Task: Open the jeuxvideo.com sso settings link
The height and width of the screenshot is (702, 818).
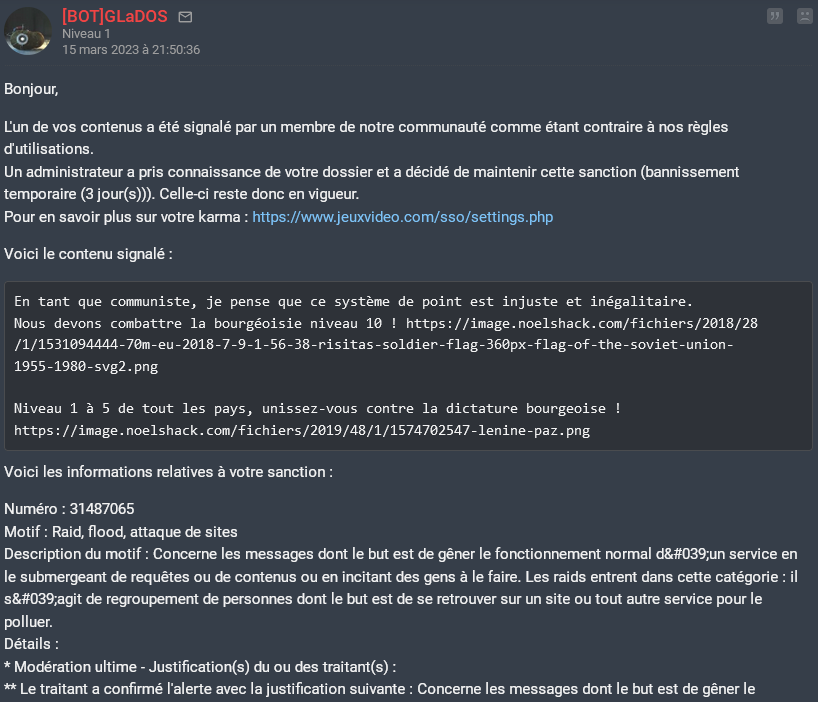Action: [x=402, y=217]
